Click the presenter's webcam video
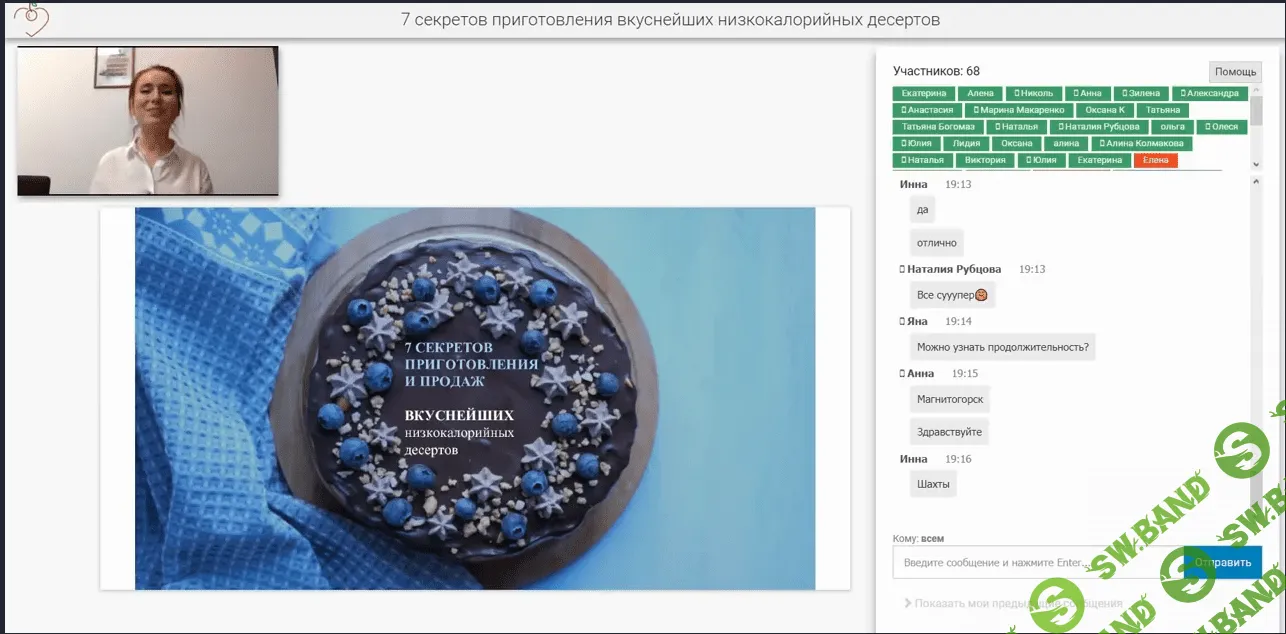1286x634 pixels. point(148,120)
